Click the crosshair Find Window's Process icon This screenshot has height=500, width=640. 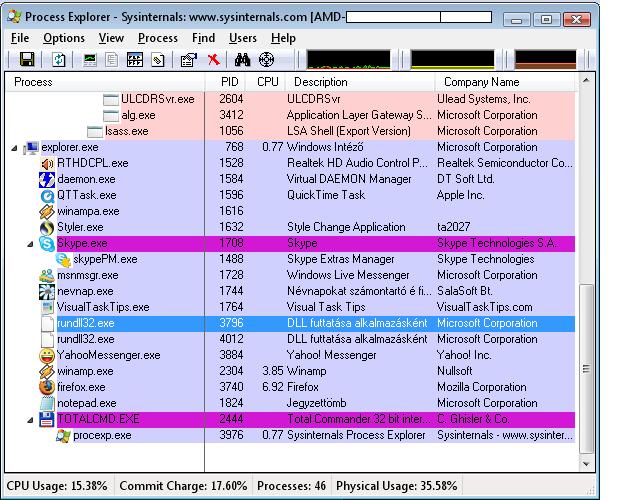pos(266,60)
